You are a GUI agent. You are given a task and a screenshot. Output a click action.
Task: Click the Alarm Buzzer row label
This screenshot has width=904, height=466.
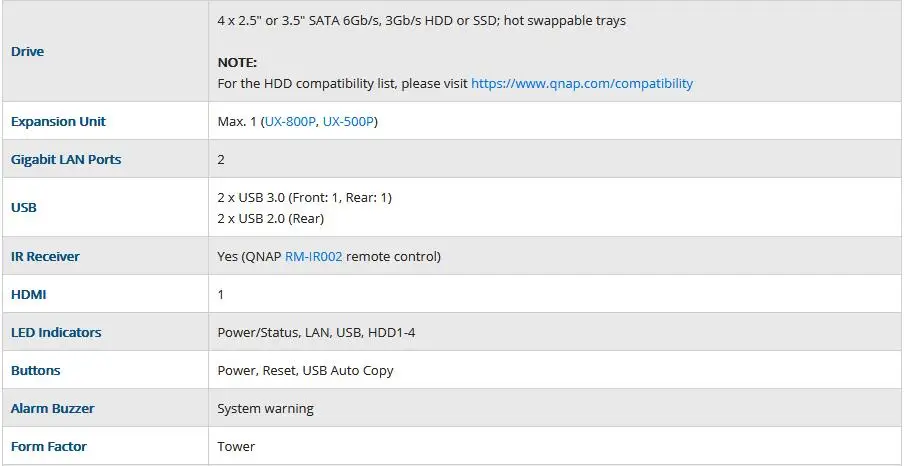pyautogui.click(x=52, y=408)
